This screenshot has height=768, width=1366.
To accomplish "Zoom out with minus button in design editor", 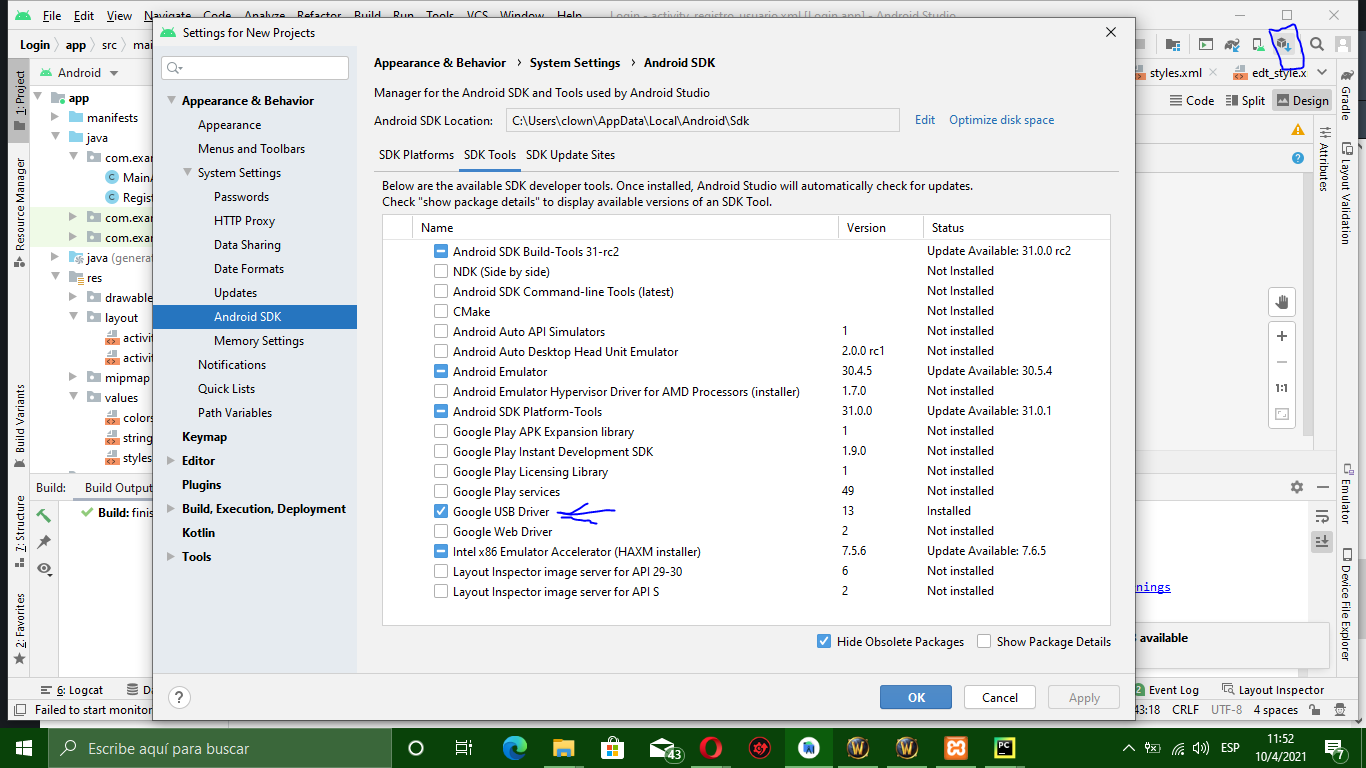I will 1281,362.
